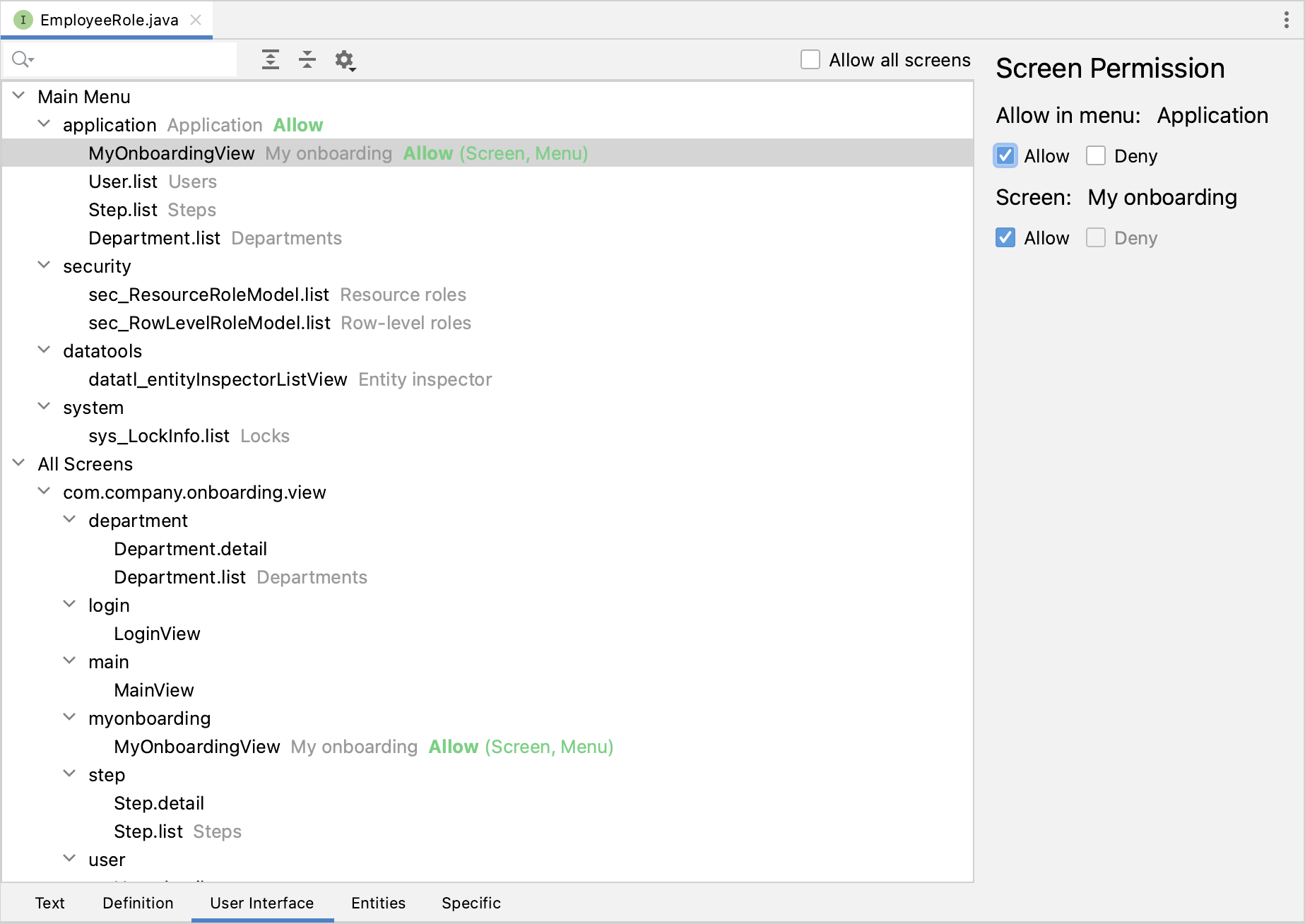Click in the search input field
The image size is (1305, 924).
pos(134,60)
